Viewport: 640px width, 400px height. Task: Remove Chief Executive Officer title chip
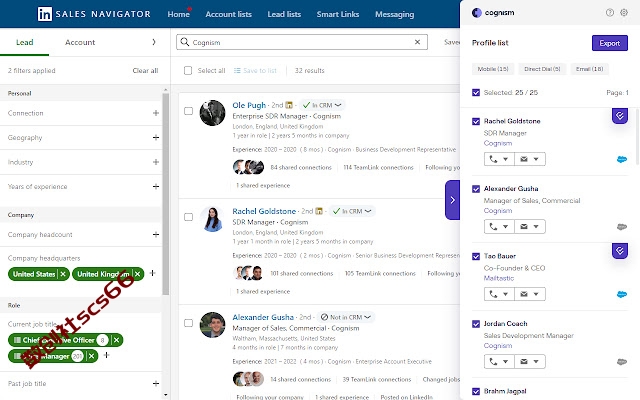point(116,340)
